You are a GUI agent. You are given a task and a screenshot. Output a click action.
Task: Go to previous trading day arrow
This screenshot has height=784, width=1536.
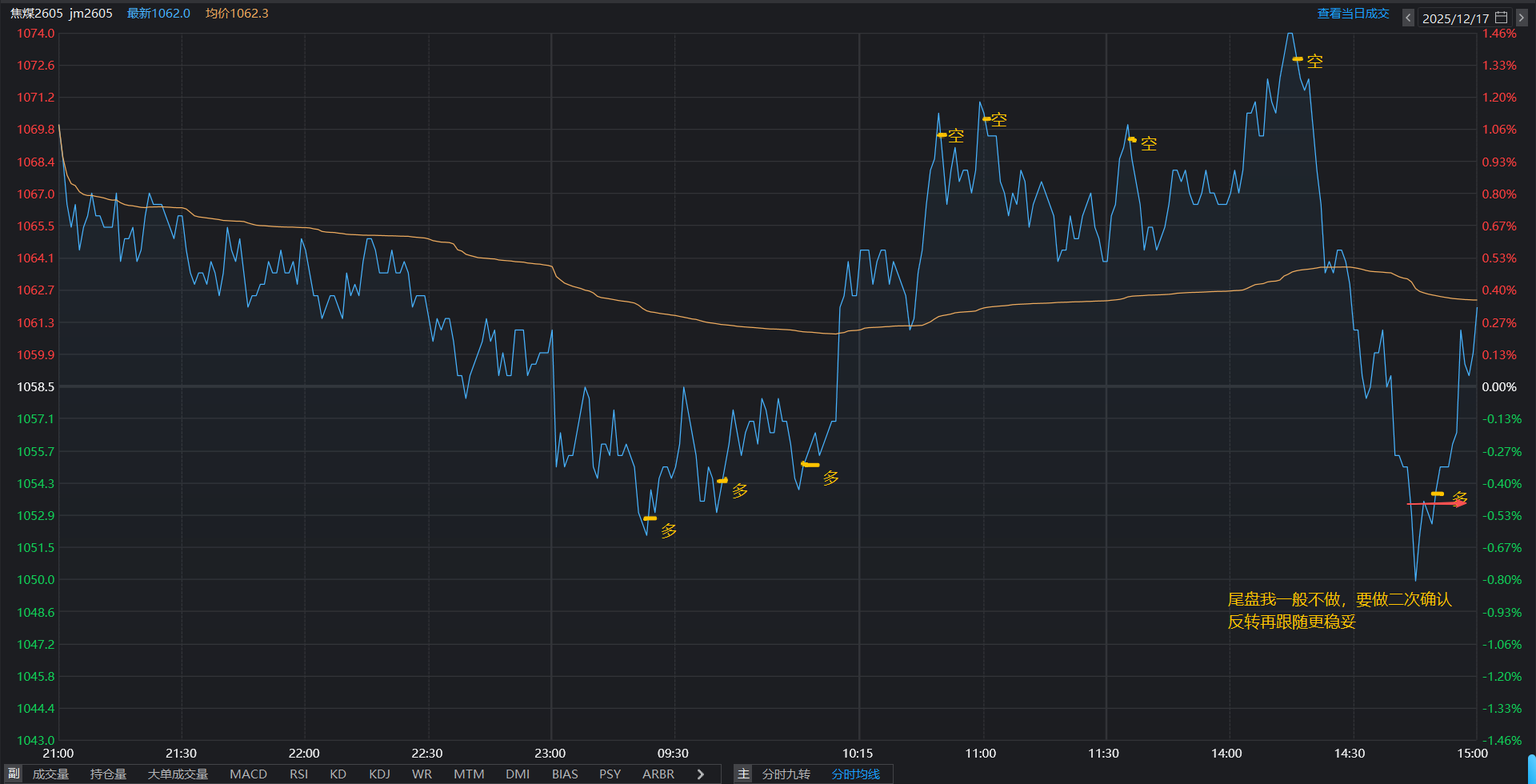tap(1408, 18)
